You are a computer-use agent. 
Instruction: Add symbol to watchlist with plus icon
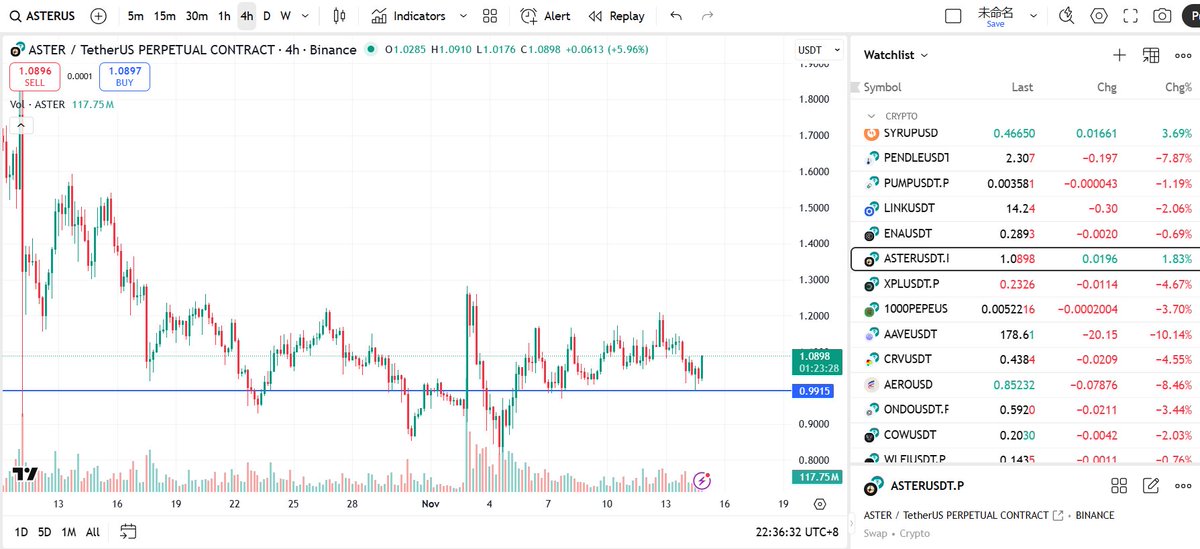tap(1119, 56)
